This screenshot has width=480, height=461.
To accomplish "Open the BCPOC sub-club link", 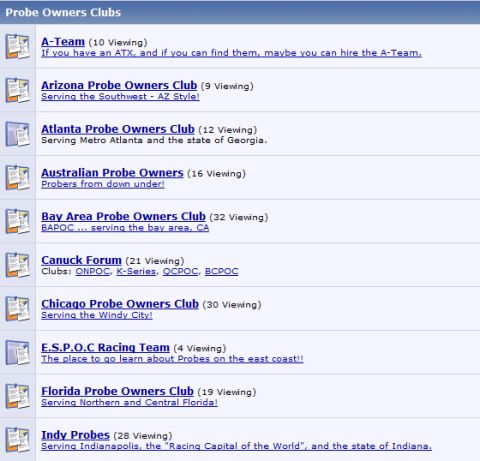I will pos(221,271).
